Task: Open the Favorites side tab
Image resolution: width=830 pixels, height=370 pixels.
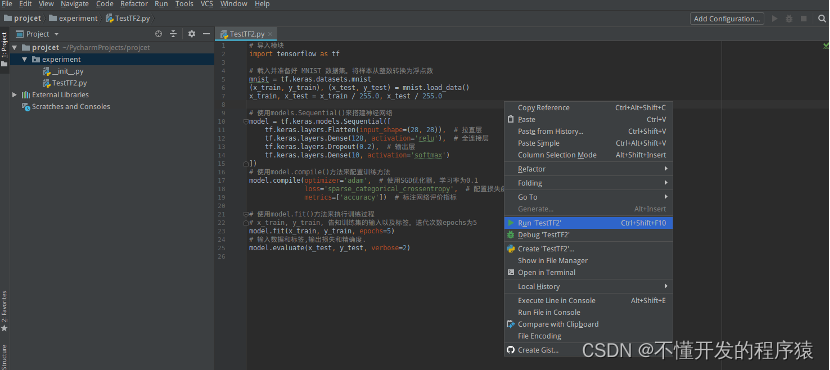Action: (4, 311)
